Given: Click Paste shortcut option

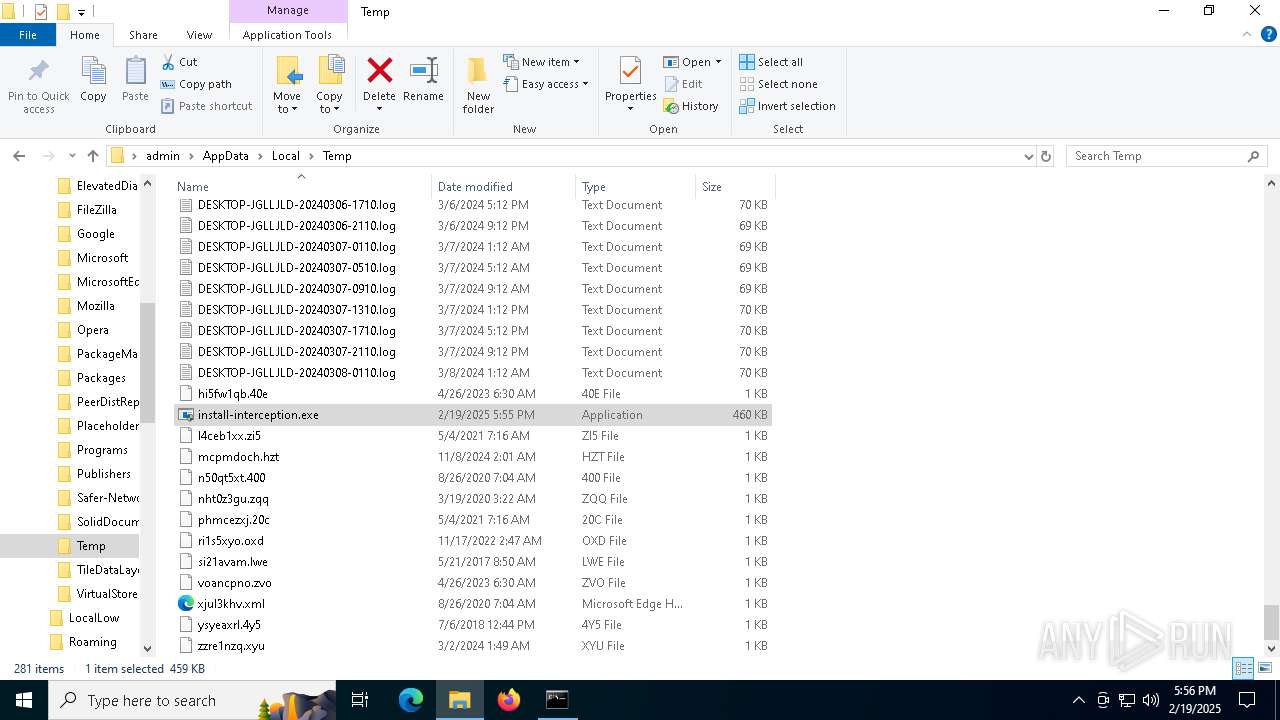Looking at the screenshot, I should point(206,106).
